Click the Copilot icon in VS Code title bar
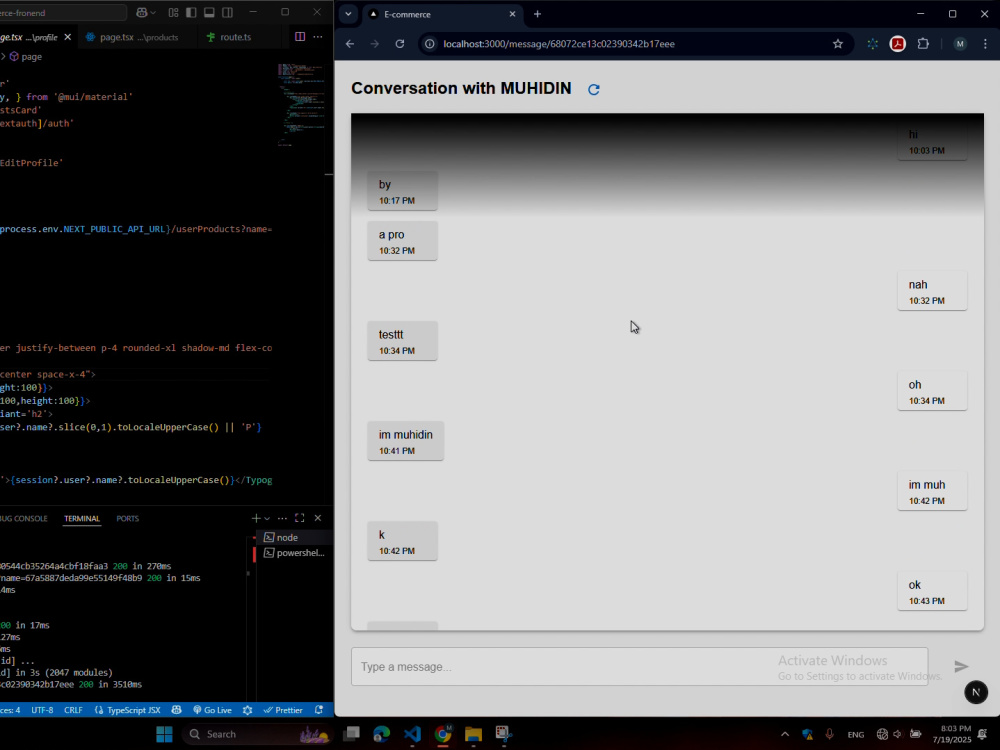Image resolution: width=1000 pixels, height=750 pixels. click(142, 12)
